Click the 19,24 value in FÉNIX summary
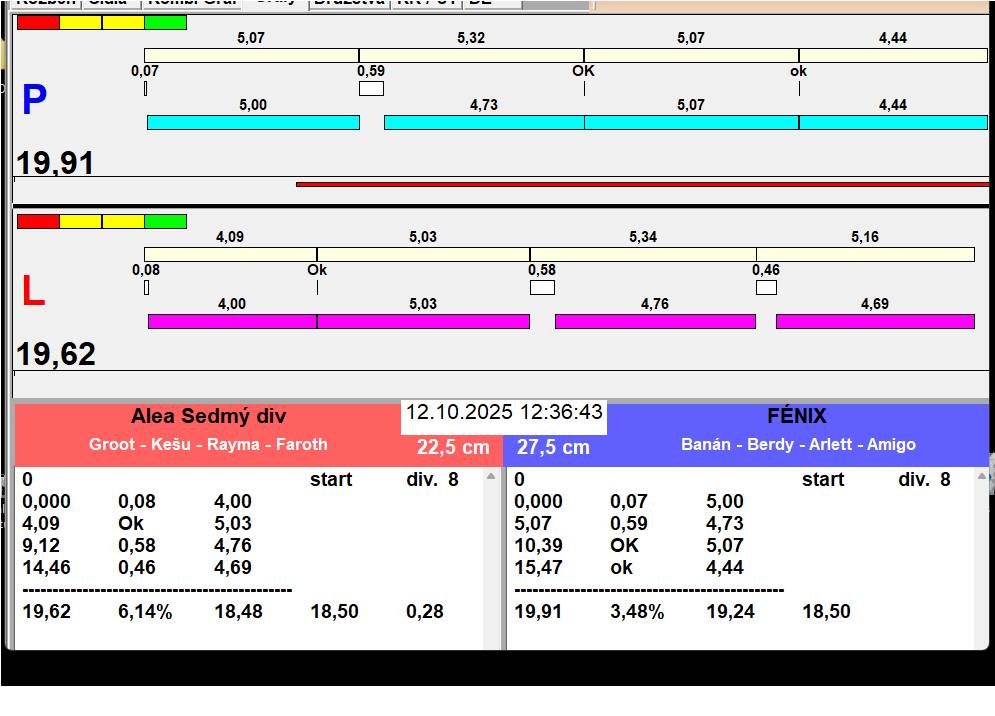The image size is (995, 716). tap(730, 612)
